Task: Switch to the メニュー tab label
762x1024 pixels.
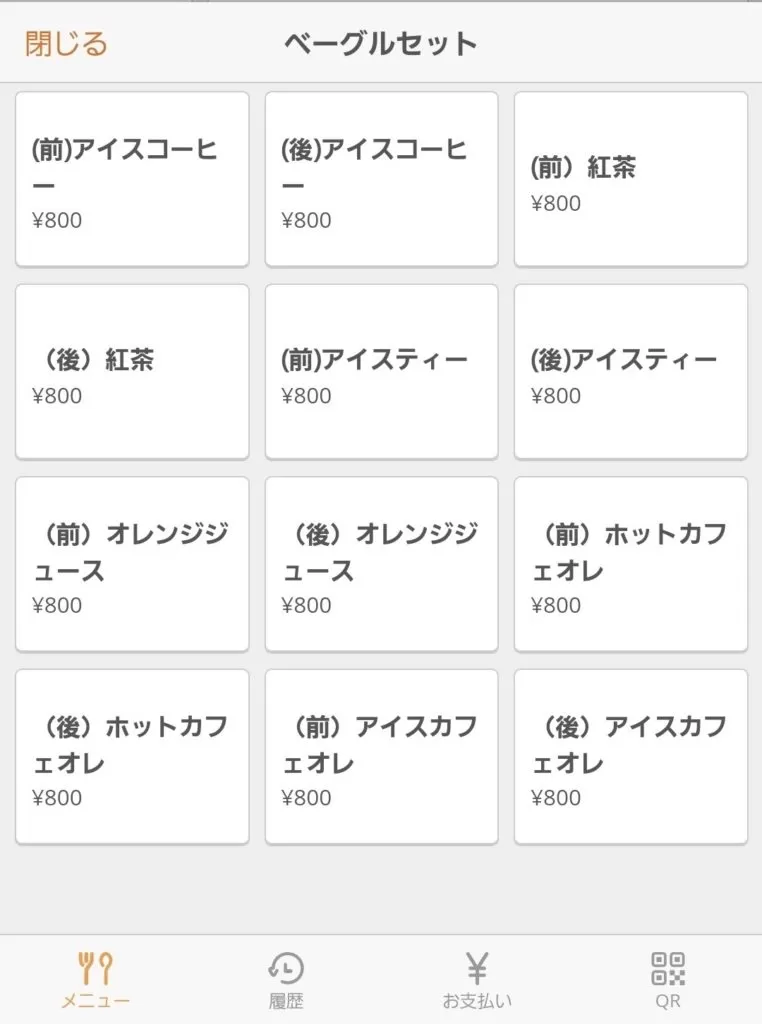Action: tap(95, 1001)
